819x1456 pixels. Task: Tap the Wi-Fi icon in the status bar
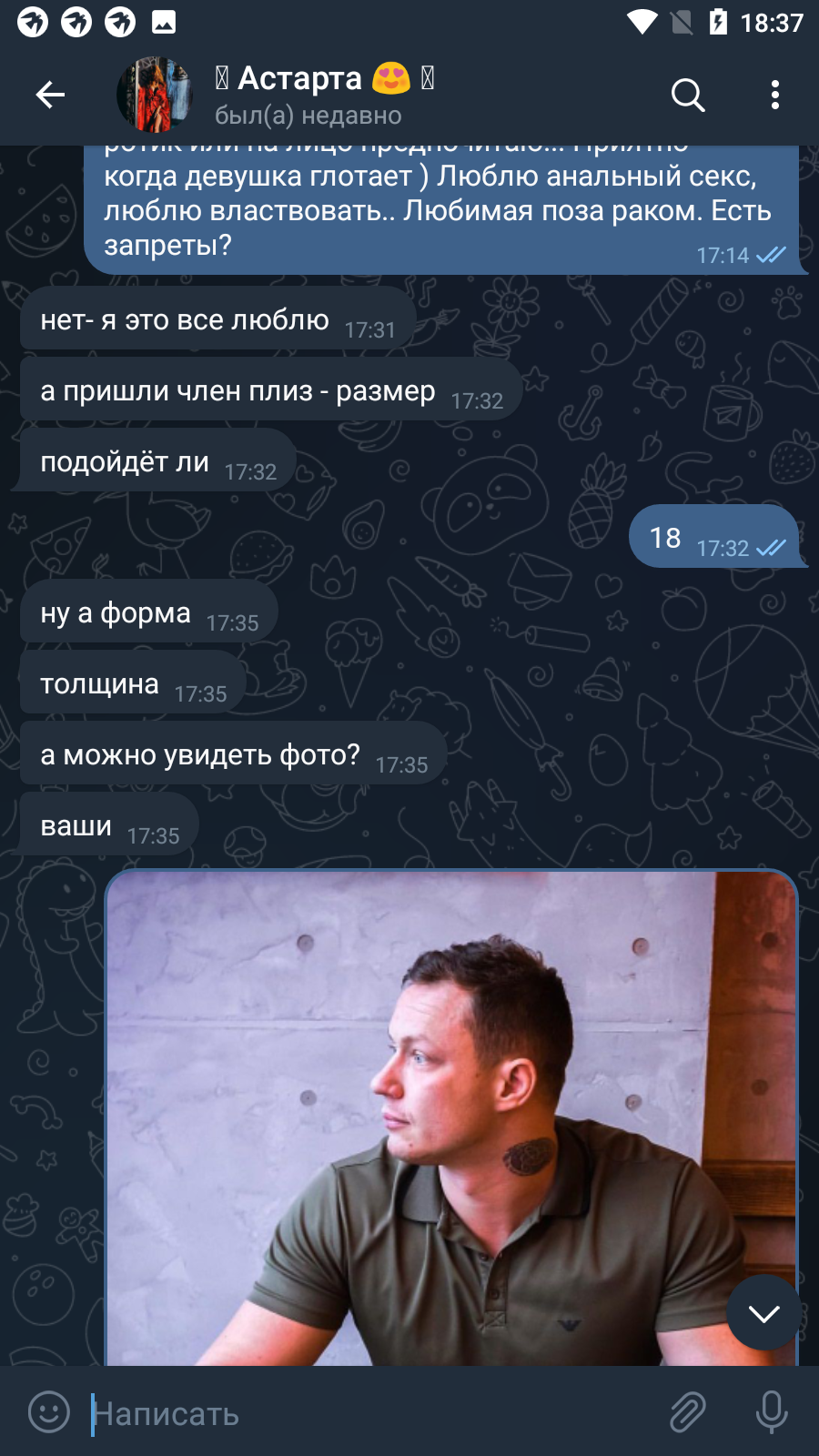point(642,22)
